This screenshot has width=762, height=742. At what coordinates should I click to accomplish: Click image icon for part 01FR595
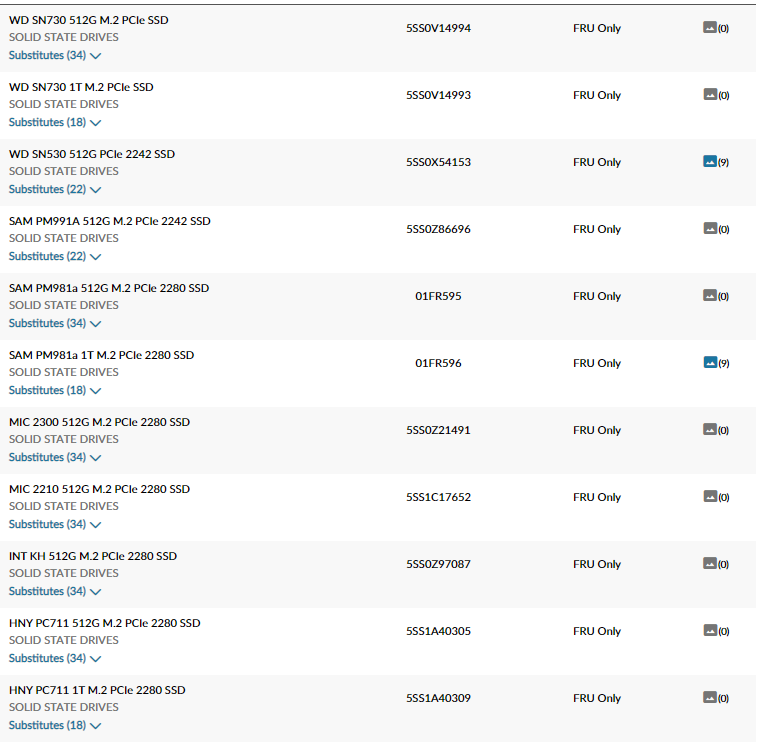710,296
